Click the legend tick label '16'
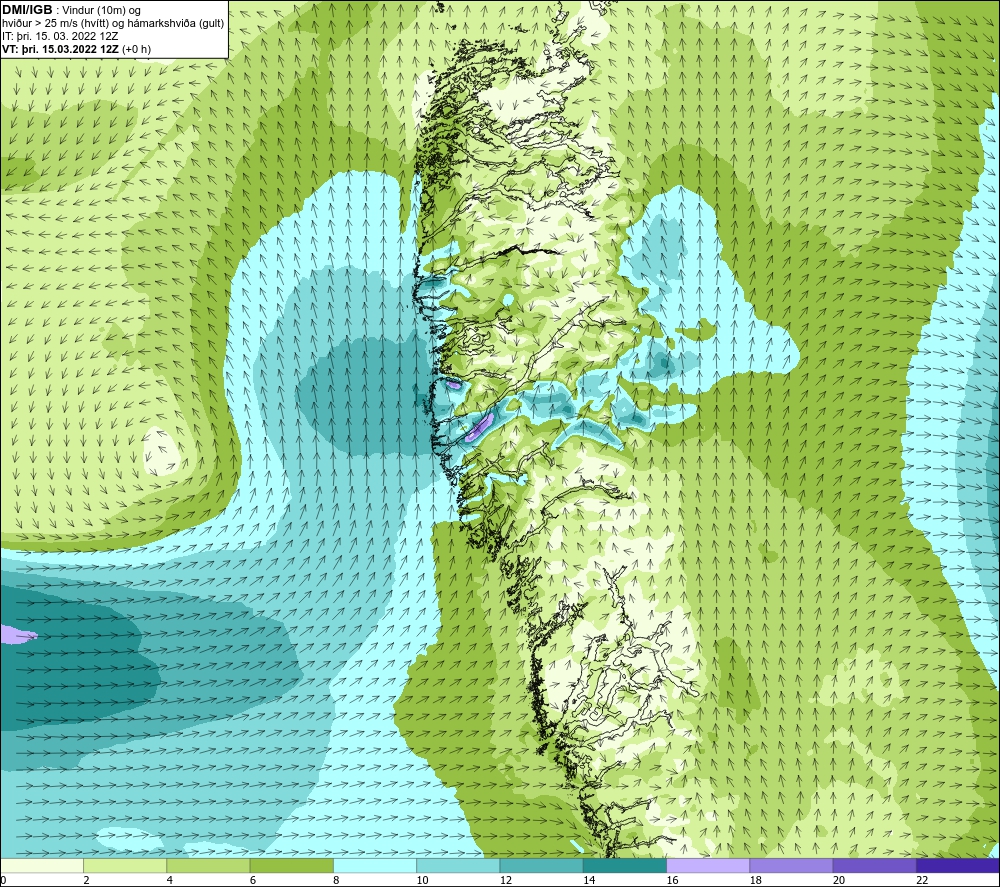 point(672,881)
